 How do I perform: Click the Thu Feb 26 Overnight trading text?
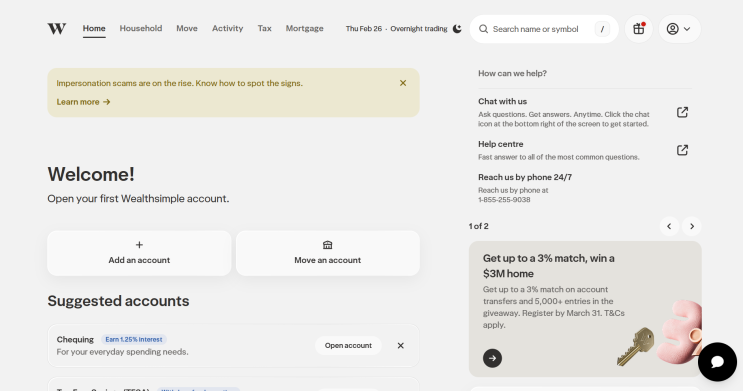click(396, 29)
